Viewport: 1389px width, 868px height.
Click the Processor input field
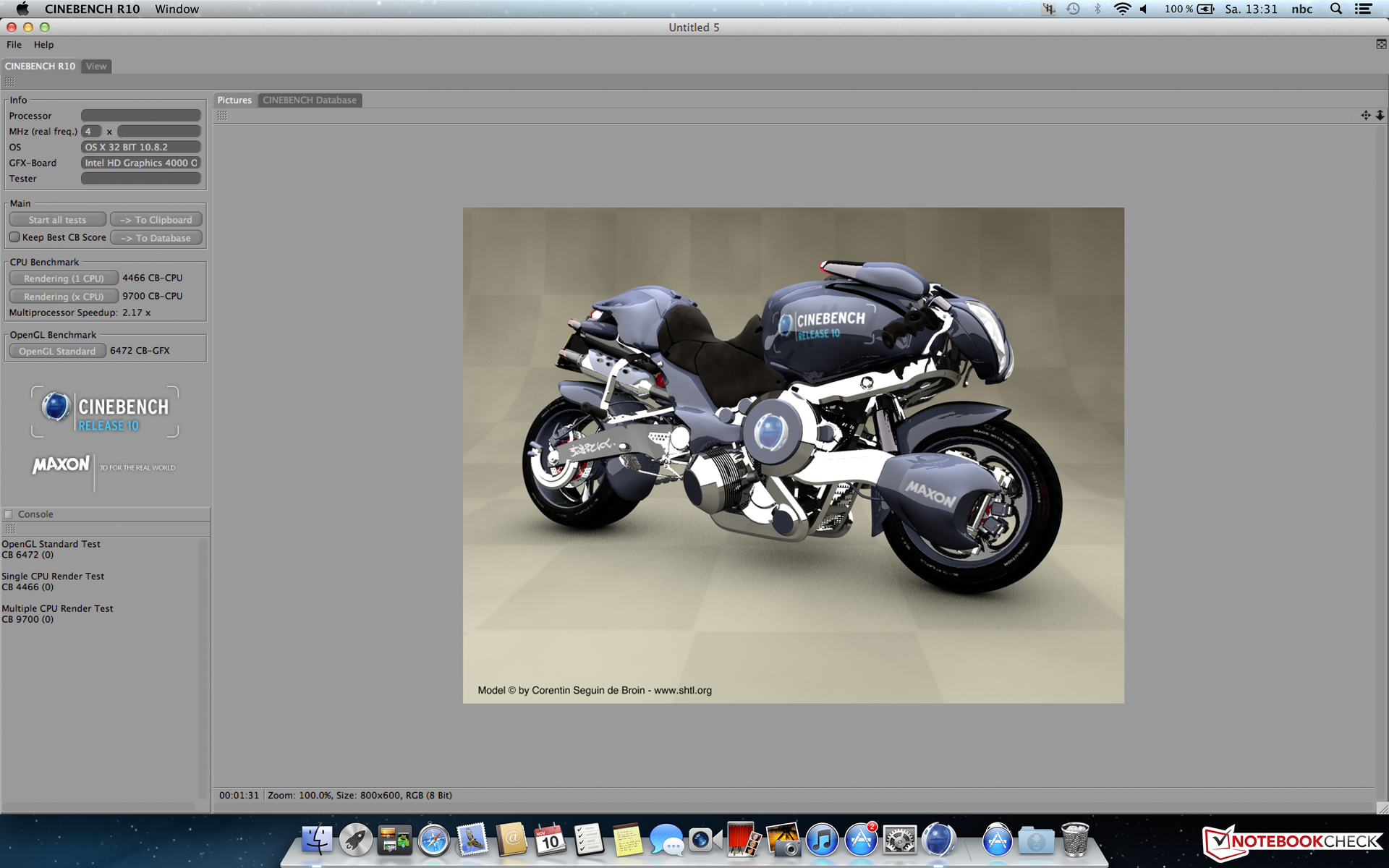(141, 116)
